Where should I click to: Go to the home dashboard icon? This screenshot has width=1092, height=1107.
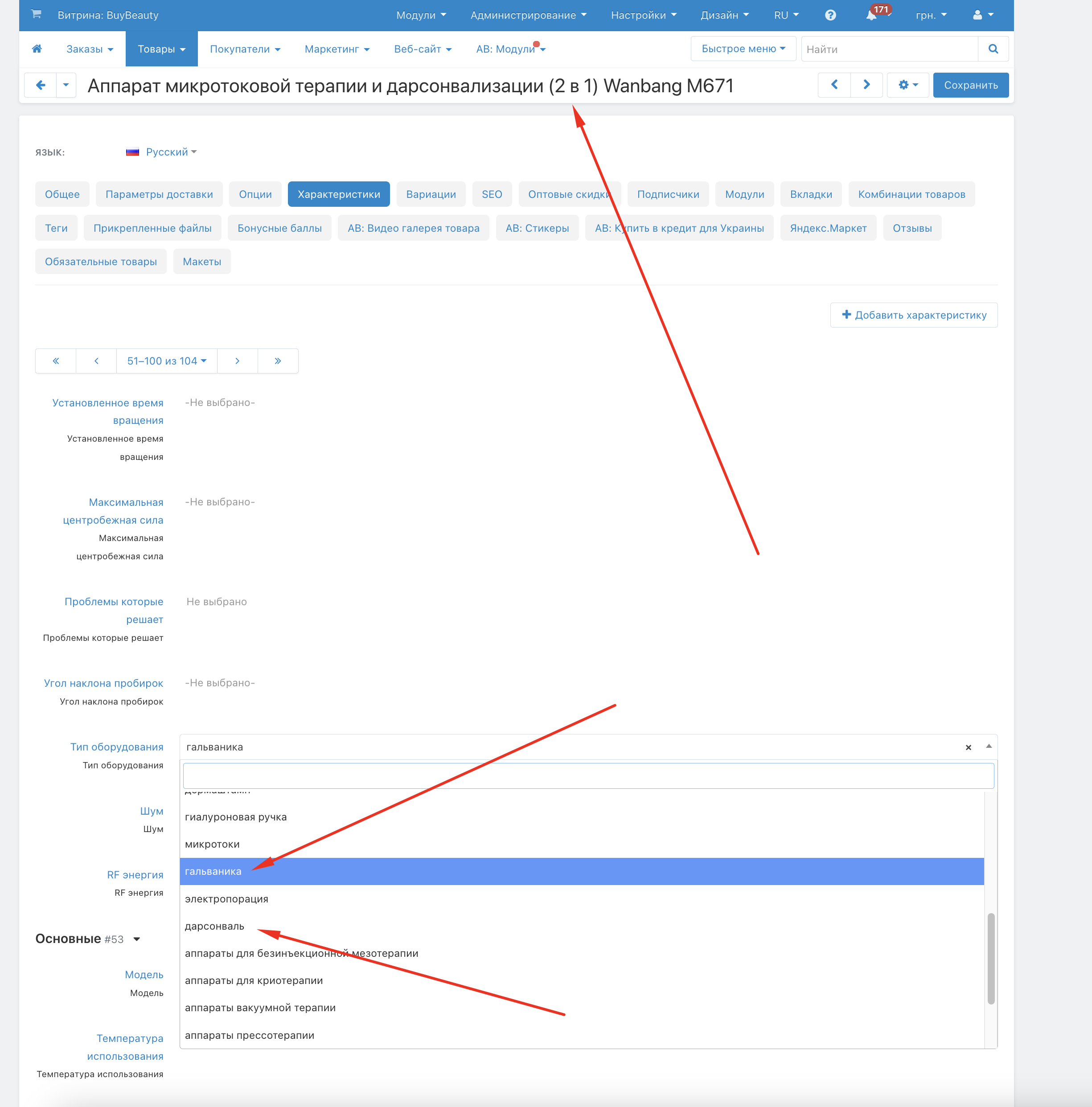point(37,49)
